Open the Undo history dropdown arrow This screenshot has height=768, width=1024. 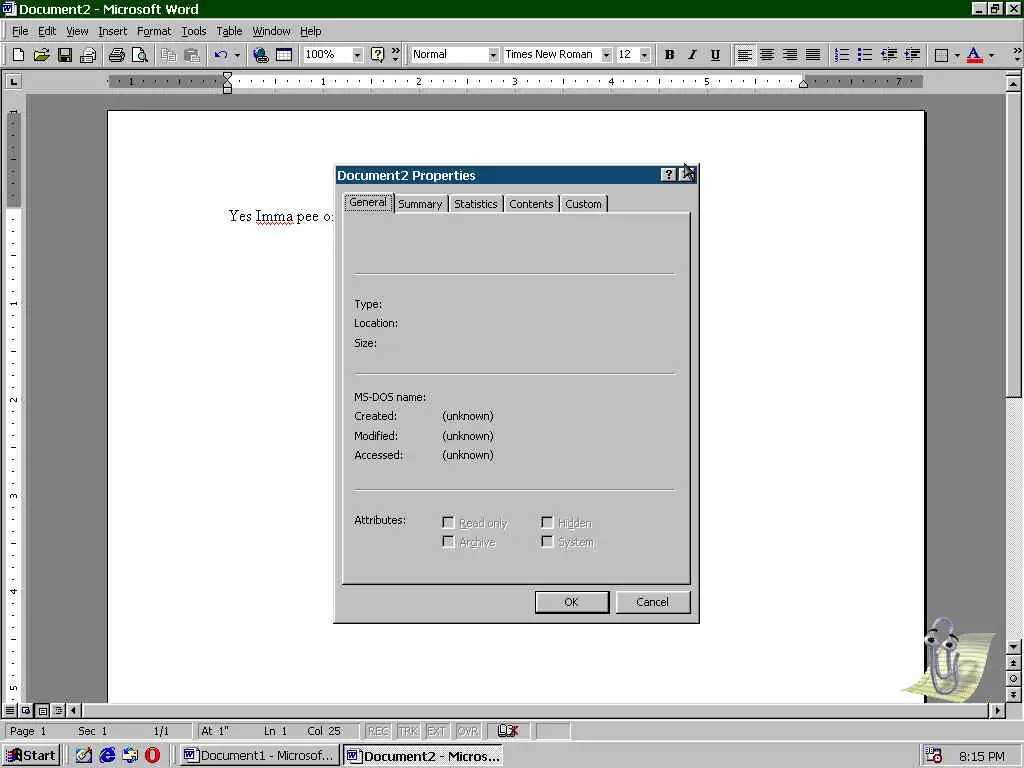pos(236,55)
